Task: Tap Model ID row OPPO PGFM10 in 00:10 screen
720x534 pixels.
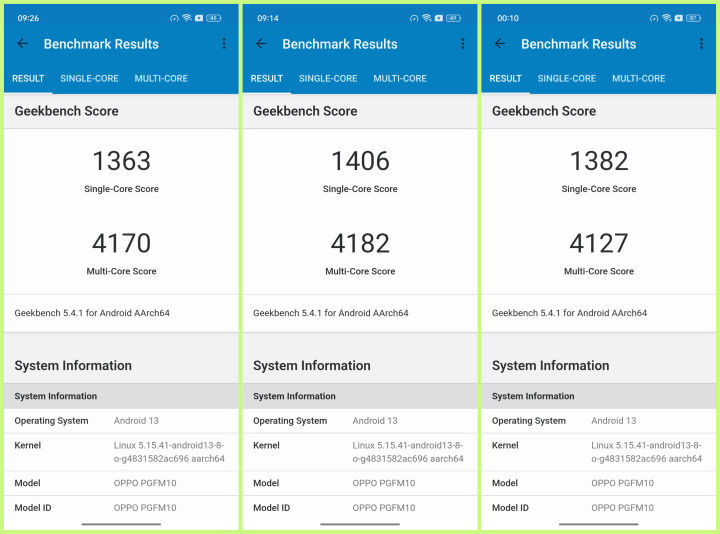Action: pyautogui.click(x=599, y=508)
